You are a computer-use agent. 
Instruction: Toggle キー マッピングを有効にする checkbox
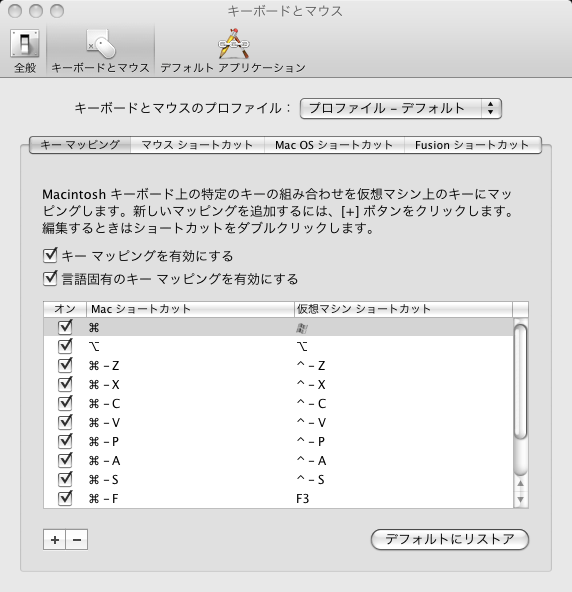[x=50, y=256]
